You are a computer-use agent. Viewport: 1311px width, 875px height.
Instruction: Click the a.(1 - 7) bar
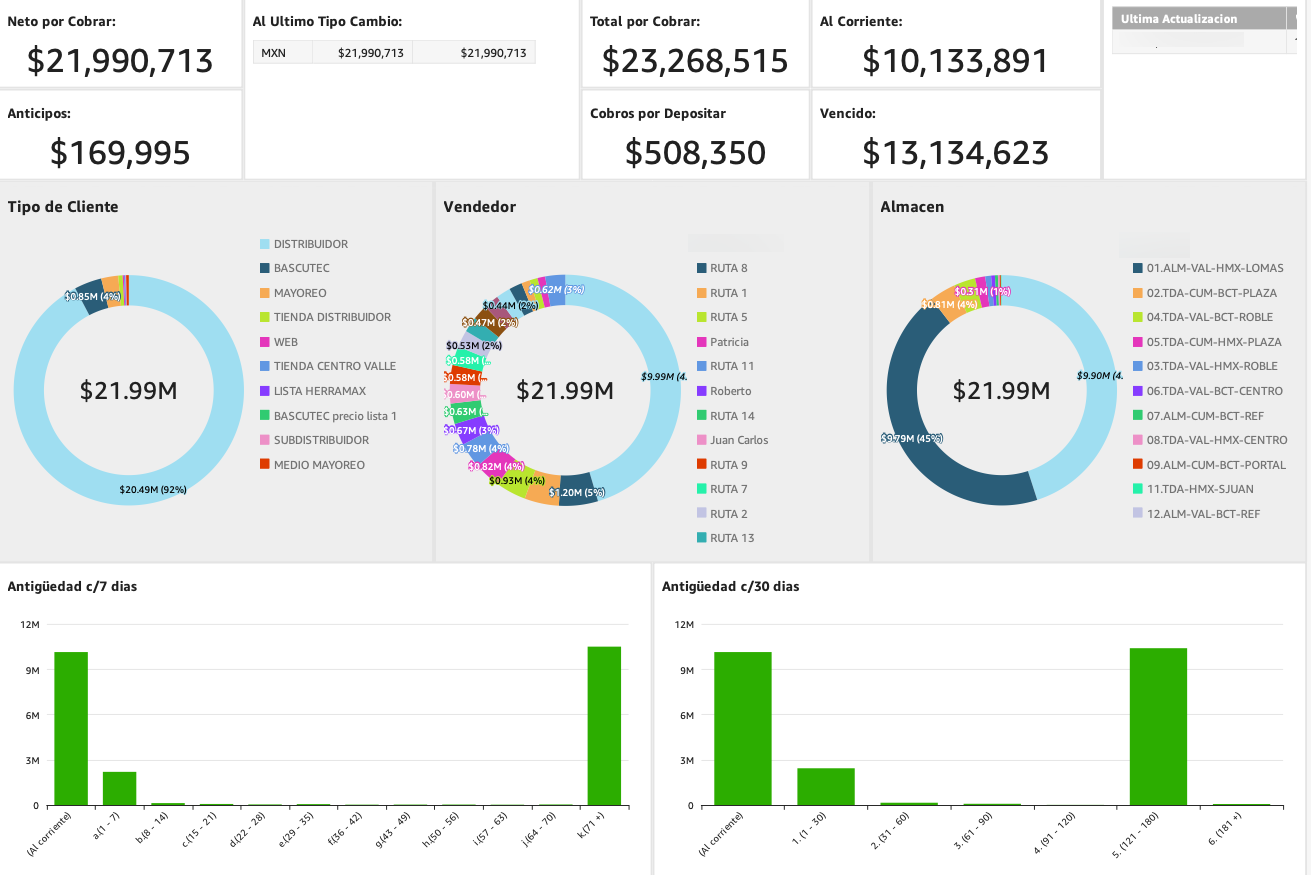point(119,788)
